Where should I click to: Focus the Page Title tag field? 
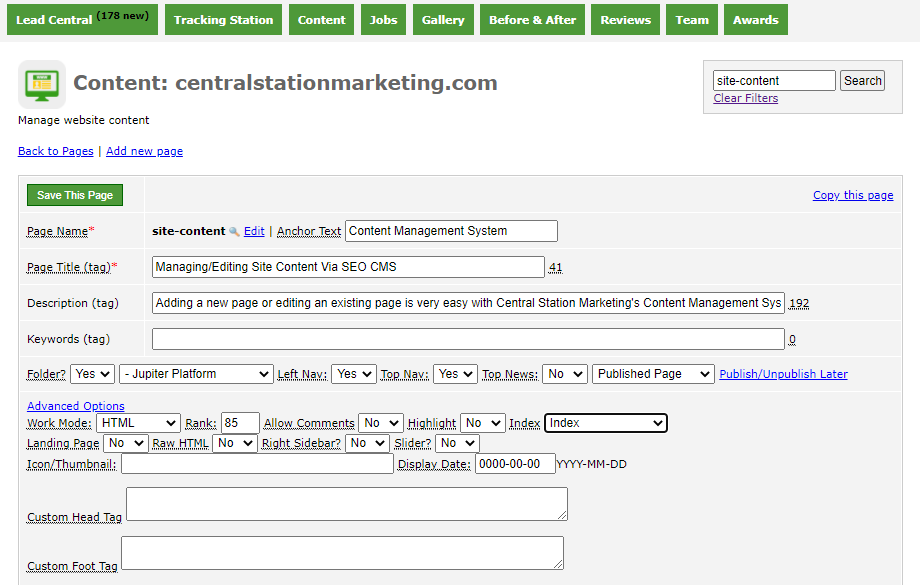click(x=348, y=267)
